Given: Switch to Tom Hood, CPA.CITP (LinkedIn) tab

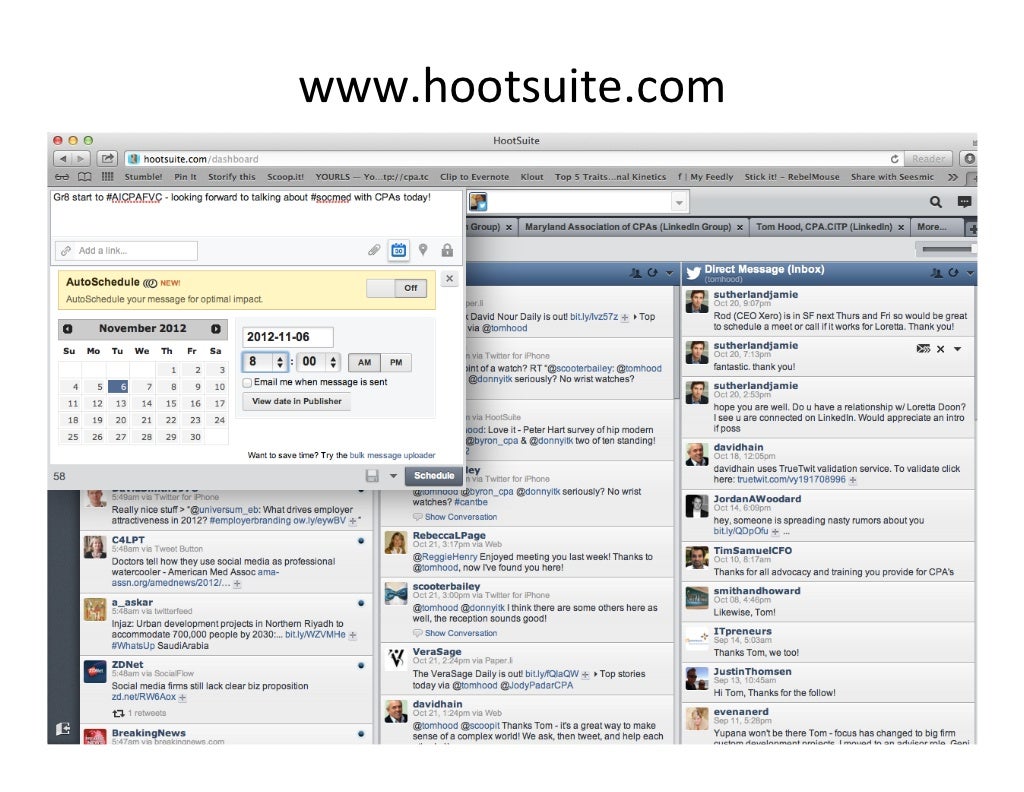Looking at the screenshot, I should (824, 227).
